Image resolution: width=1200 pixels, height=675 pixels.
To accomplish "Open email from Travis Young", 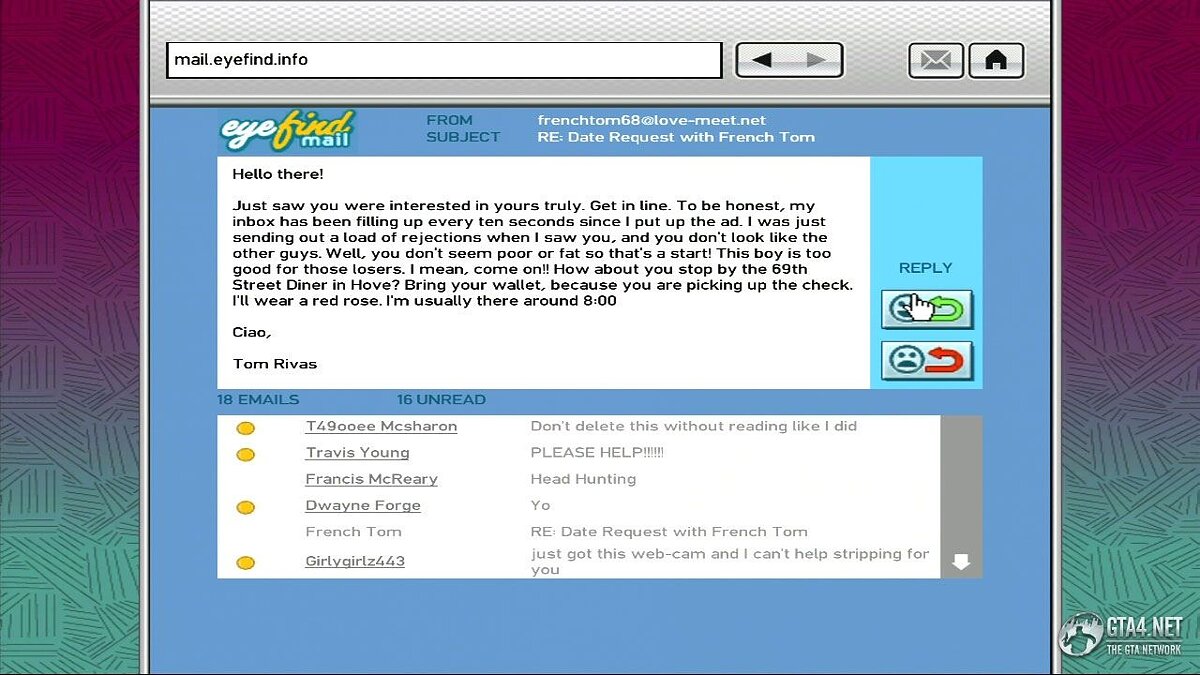I will tap(357, 453).
